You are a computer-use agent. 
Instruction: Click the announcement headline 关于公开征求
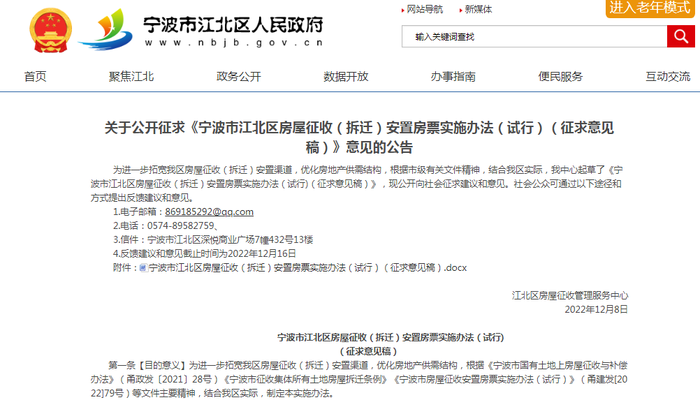coord(359,137)
